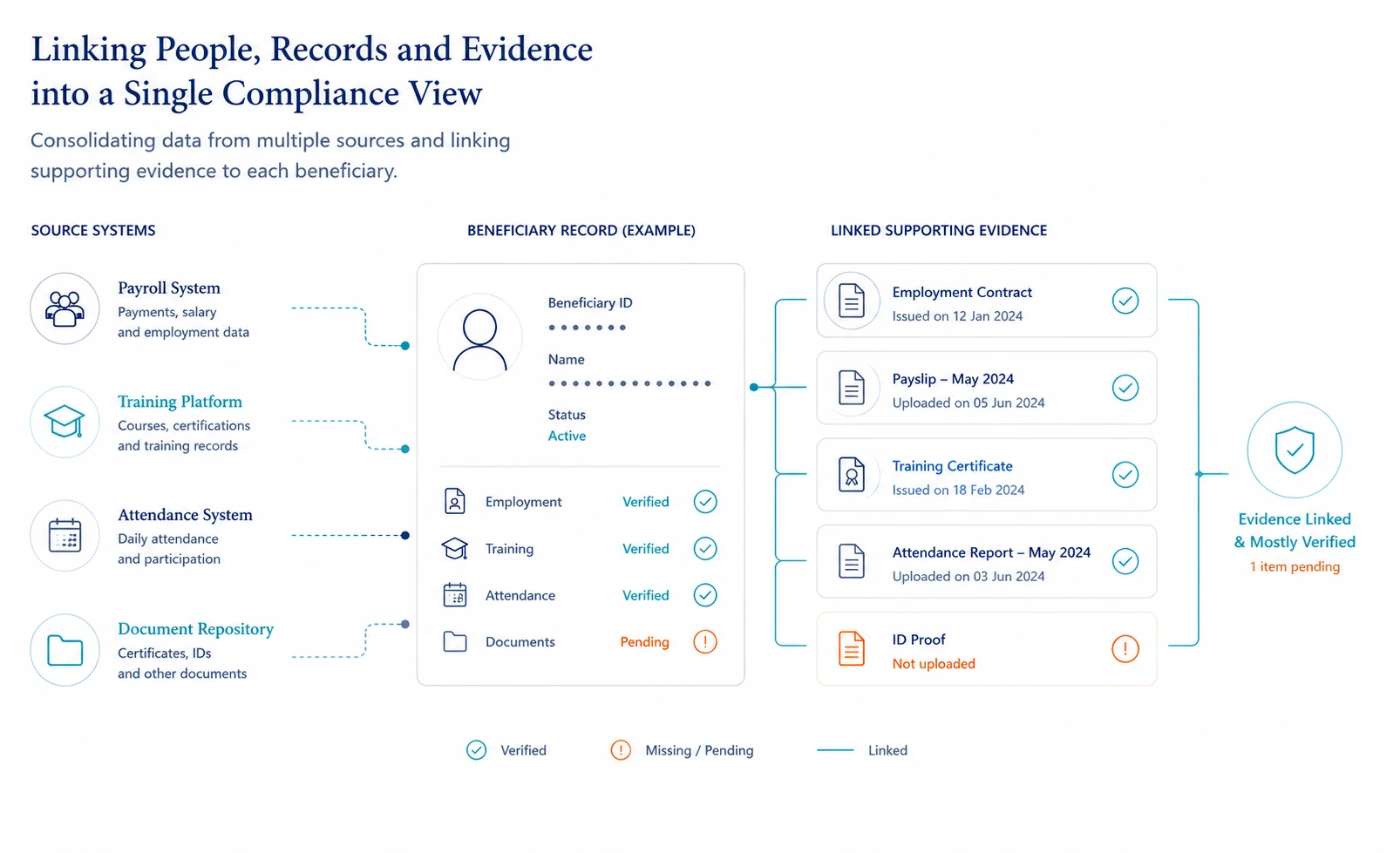Viewport: 1400px width, 853px height.
Task: Click the legend Missing / Pending warning icon
Action: [x=621, y=750]
